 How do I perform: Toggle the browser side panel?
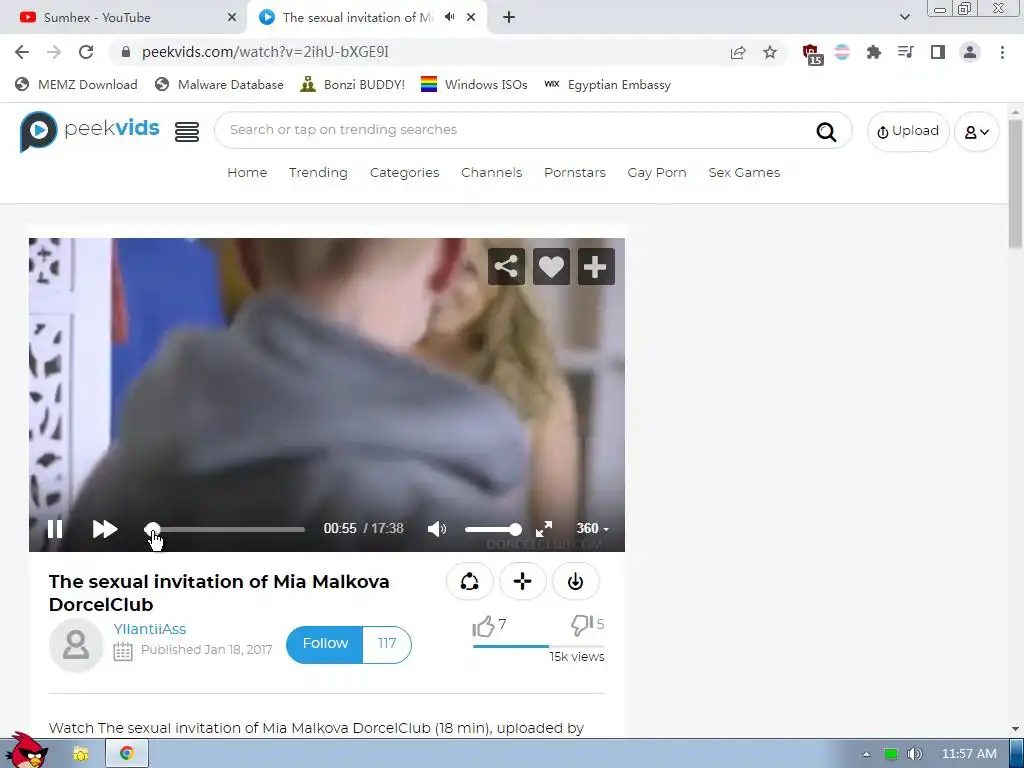pyautogui.click(x=938, y=52)
